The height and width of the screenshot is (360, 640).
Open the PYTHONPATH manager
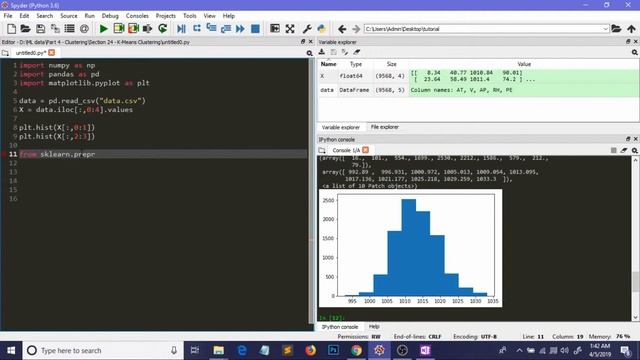322,29
